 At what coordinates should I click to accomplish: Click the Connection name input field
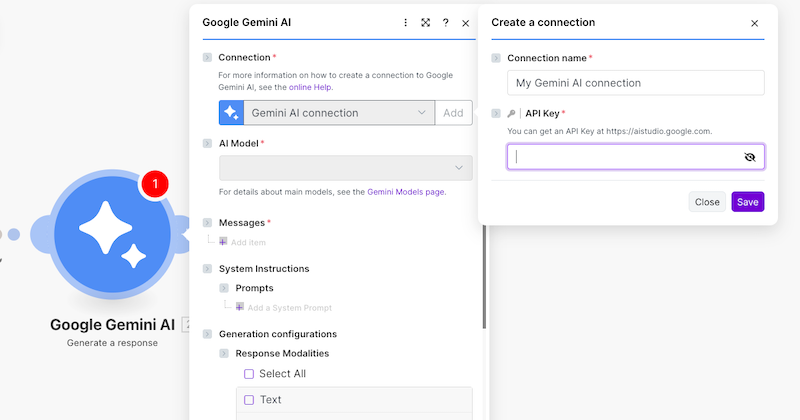(635, 83)
